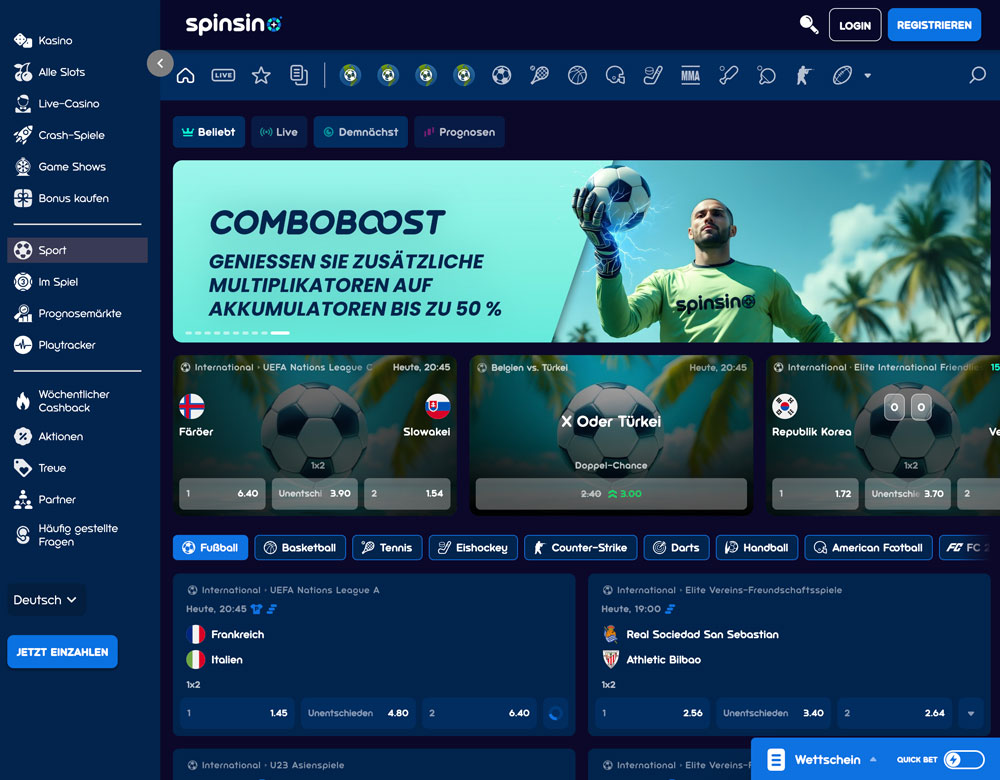Viewport: 1000px width, 780px height.
Task: Click the spinsino logo
Action: pos(233,24)
